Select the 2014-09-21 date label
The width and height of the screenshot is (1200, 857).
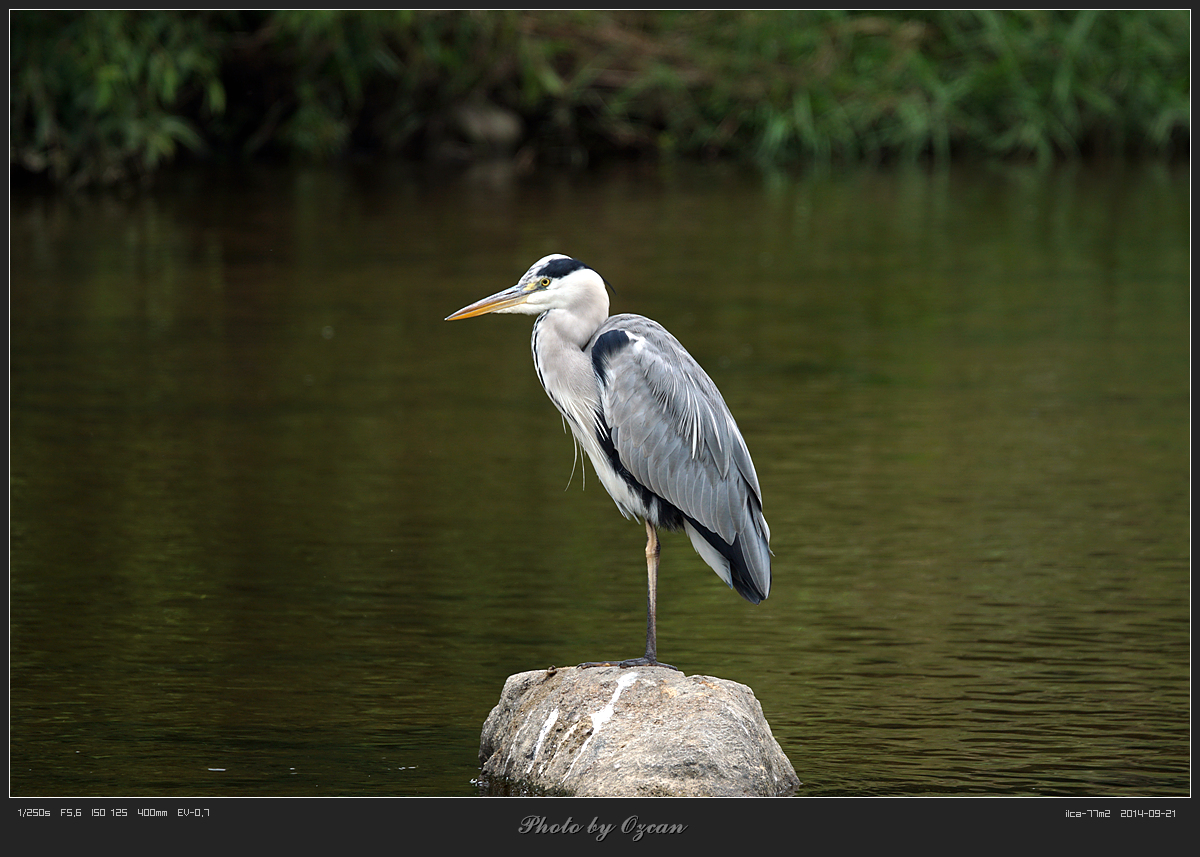(1148, 814)
